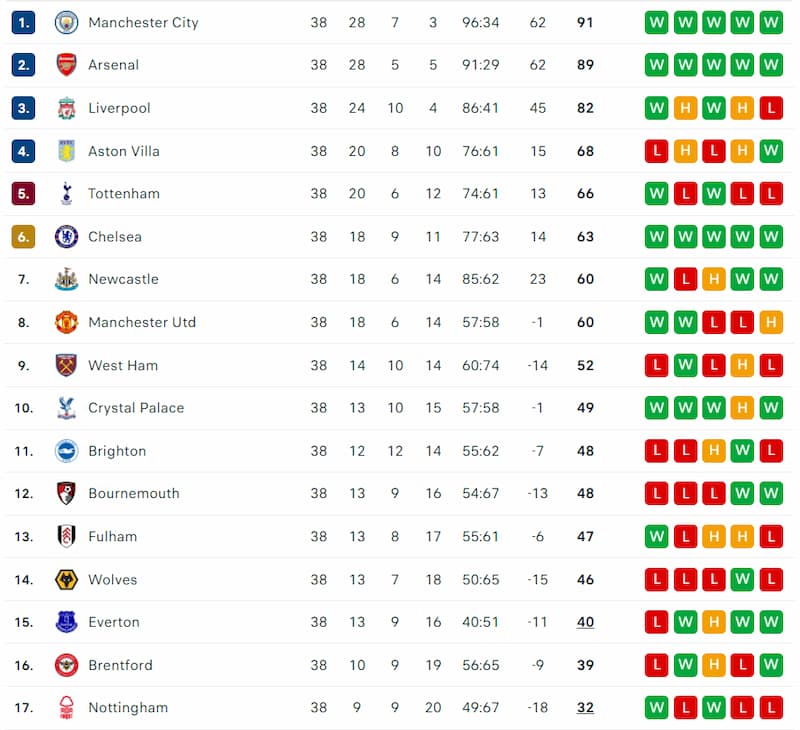Click Liverpool's most recent loss badge
The height and width of the screenshot is (730, 800).
[771, 108]
